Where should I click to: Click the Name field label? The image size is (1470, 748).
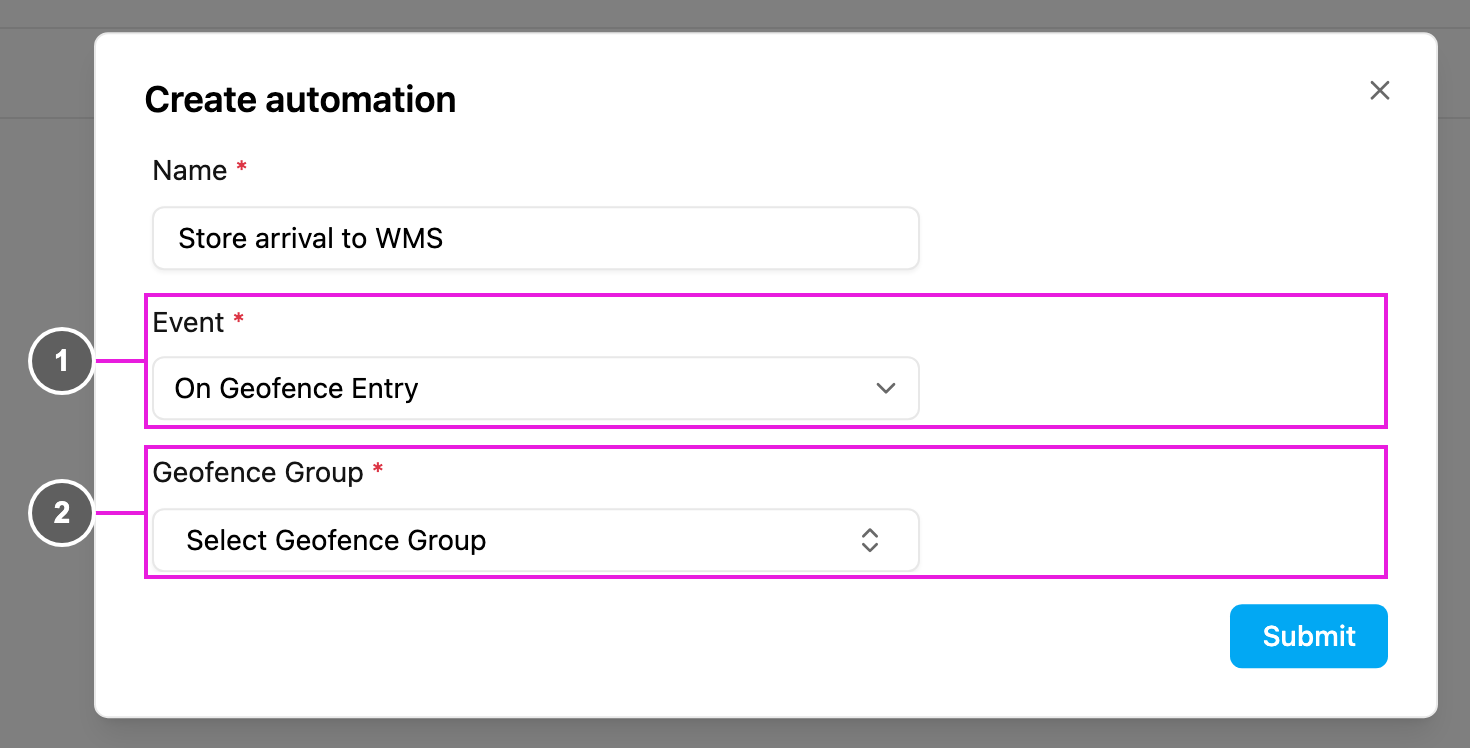[x=190, y=171]
